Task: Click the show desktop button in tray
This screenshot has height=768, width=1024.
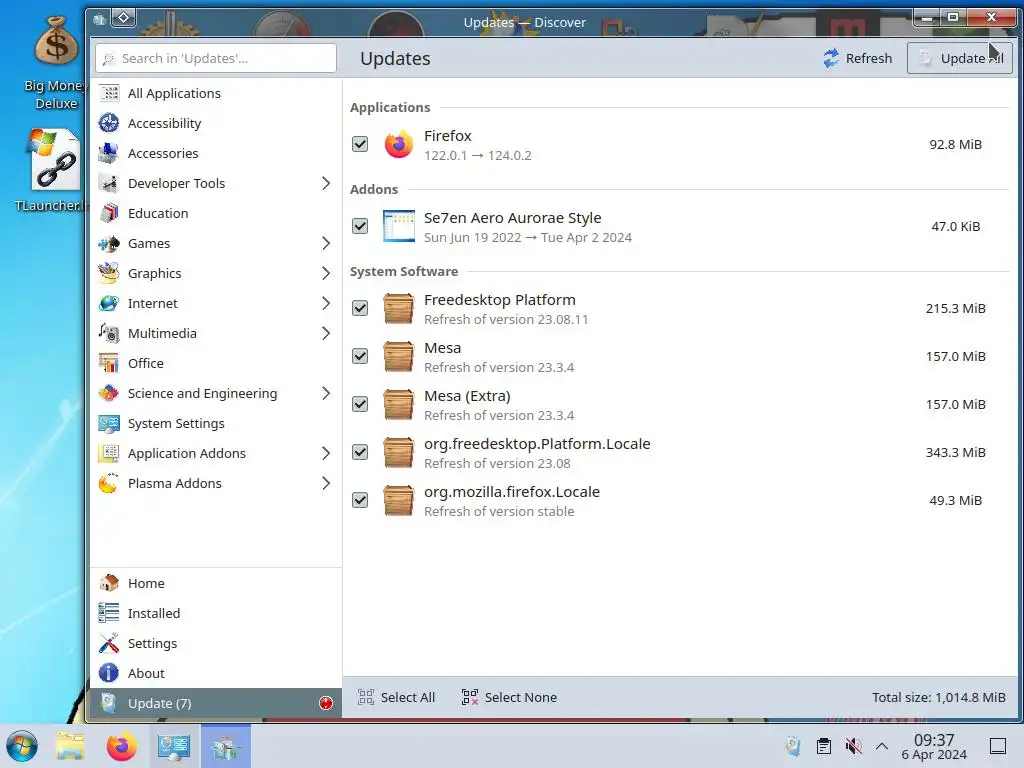Action: [998, 746]
